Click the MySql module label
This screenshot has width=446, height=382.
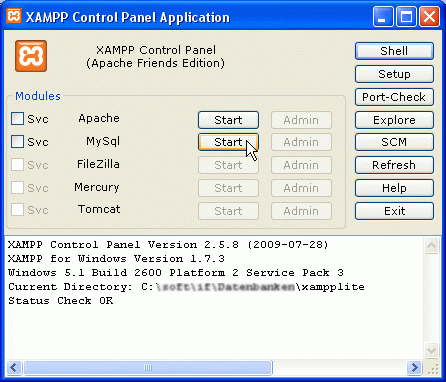point(103,142)
